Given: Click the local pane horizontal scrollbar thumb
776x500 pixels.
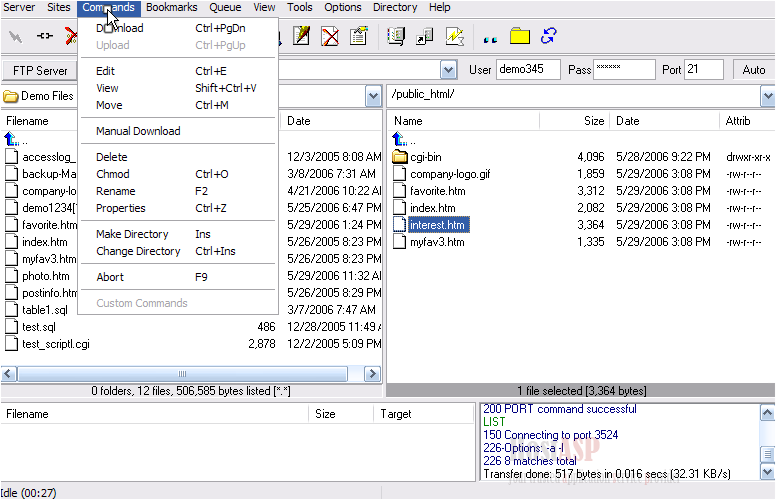Looking at the screenshot, I should click(182, 374).
